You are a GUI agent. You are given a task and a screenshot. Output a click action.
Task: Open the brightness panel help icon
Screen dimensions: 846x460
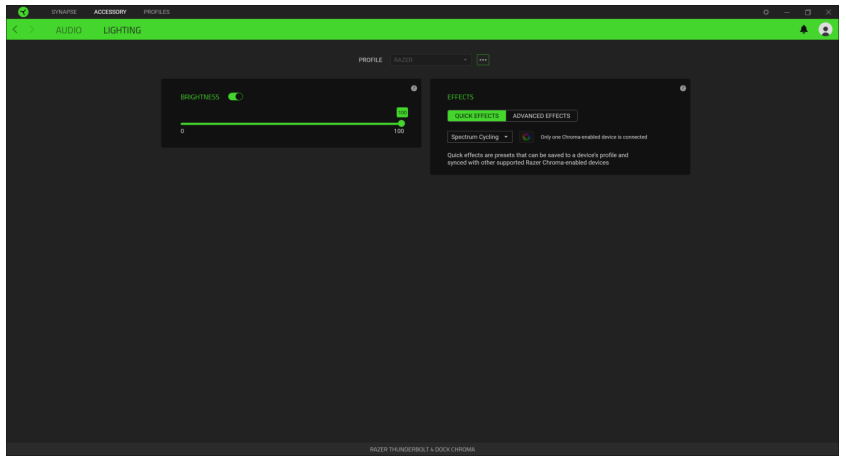pyautogui.click(x=414, y=89)
